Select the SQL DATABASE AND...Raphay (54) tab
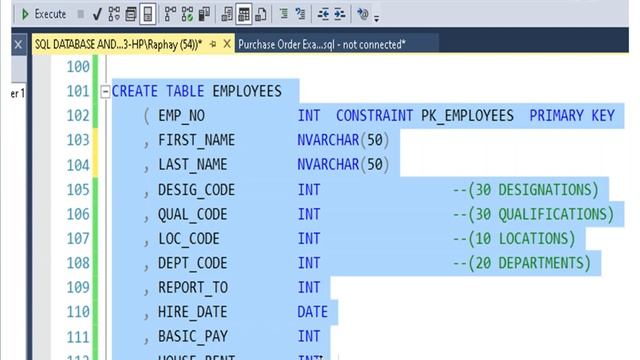This screenshot has width=640, height=360. pyautogui.click(x=118, y=44)
